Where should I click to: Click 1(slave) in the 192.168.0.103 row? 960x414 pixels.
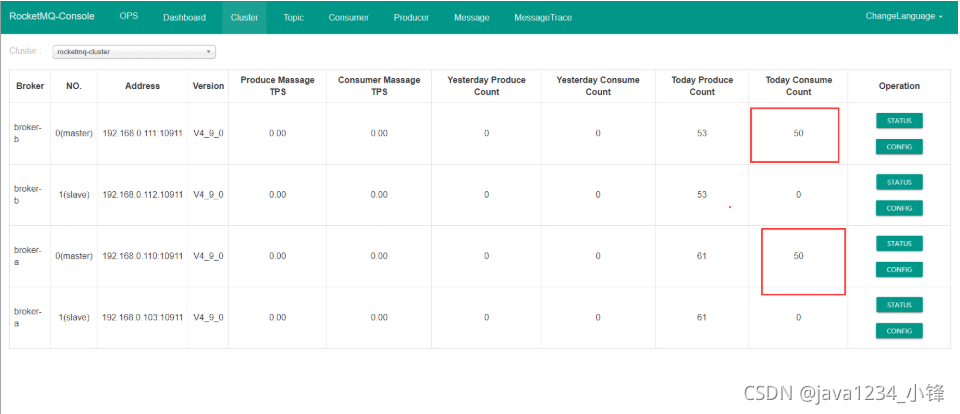click(x=73, y=317)
